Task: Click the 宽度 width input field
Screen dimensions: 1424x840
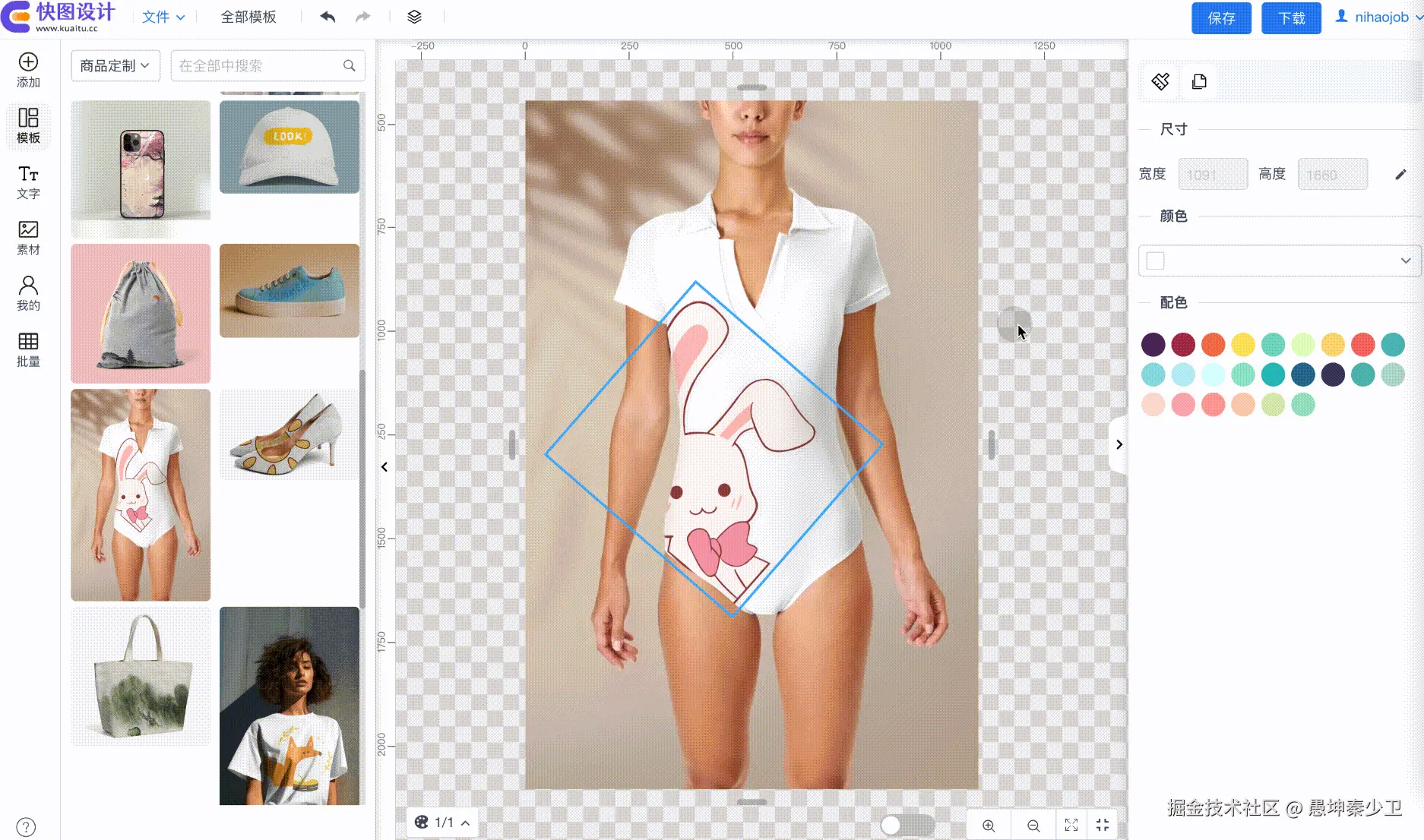Action: click(1213, 175)
